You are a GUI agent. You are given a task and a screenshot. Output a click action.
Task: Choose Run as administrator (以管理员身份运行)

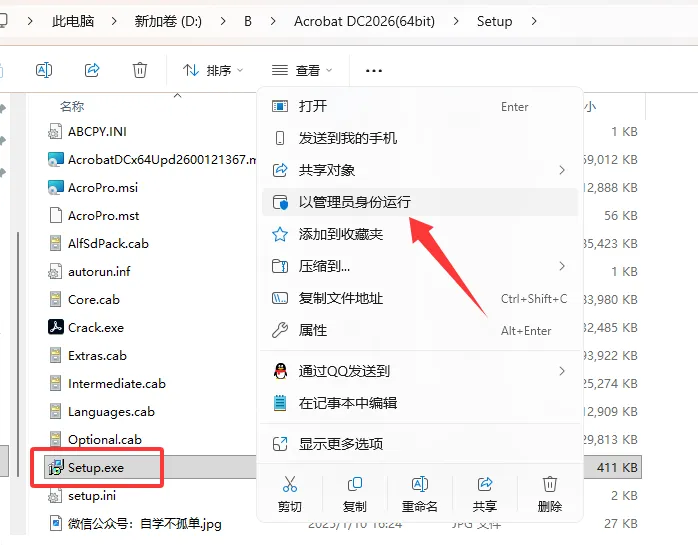(420, 202)
